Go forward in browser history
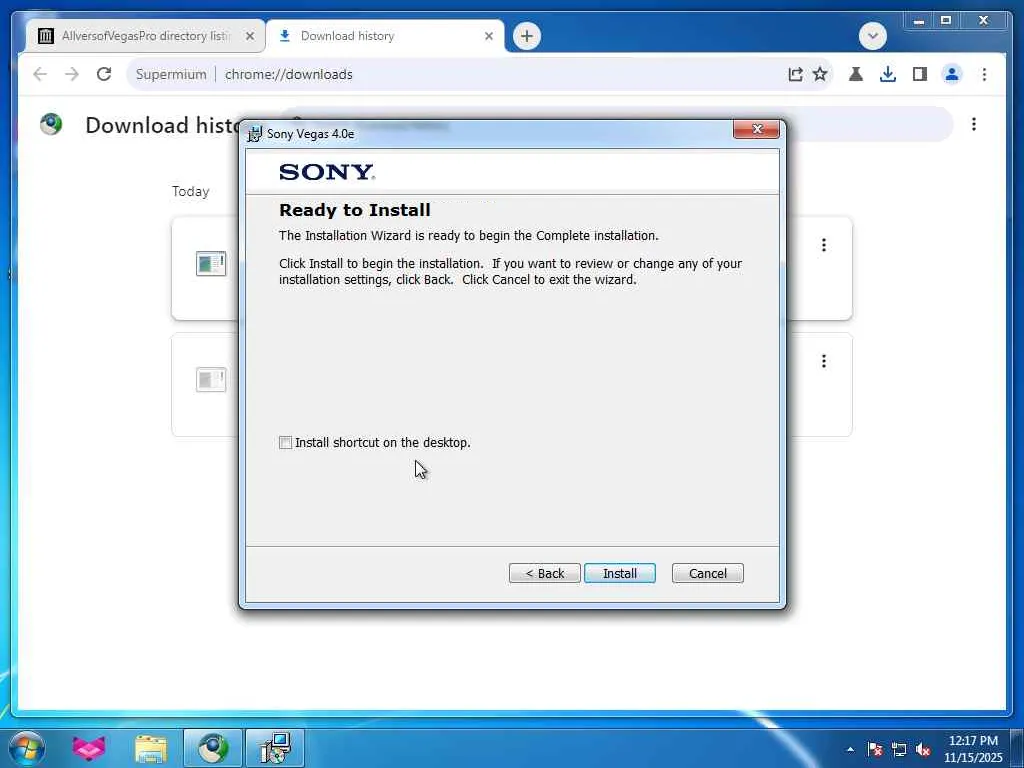The height and width of the screenshot is (768, 1024). coord(72,74)
